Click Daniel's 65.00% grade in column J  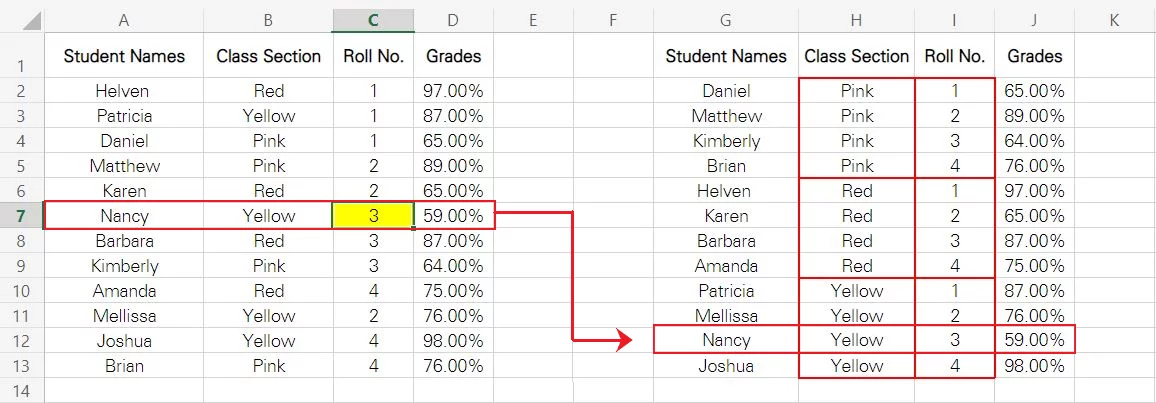tap(1034, 91)
